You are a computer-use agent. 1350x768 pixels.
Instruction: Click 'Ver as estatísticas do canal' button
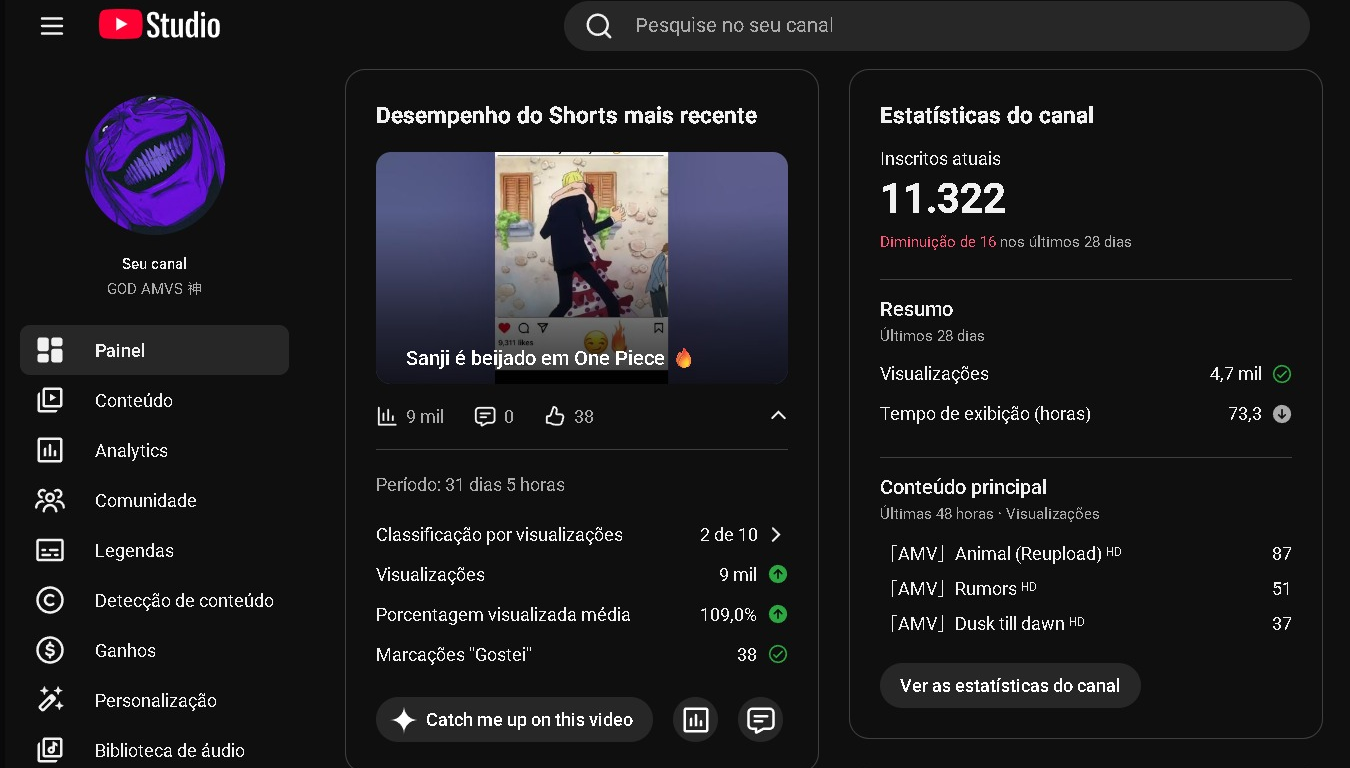click(1010, 686)
